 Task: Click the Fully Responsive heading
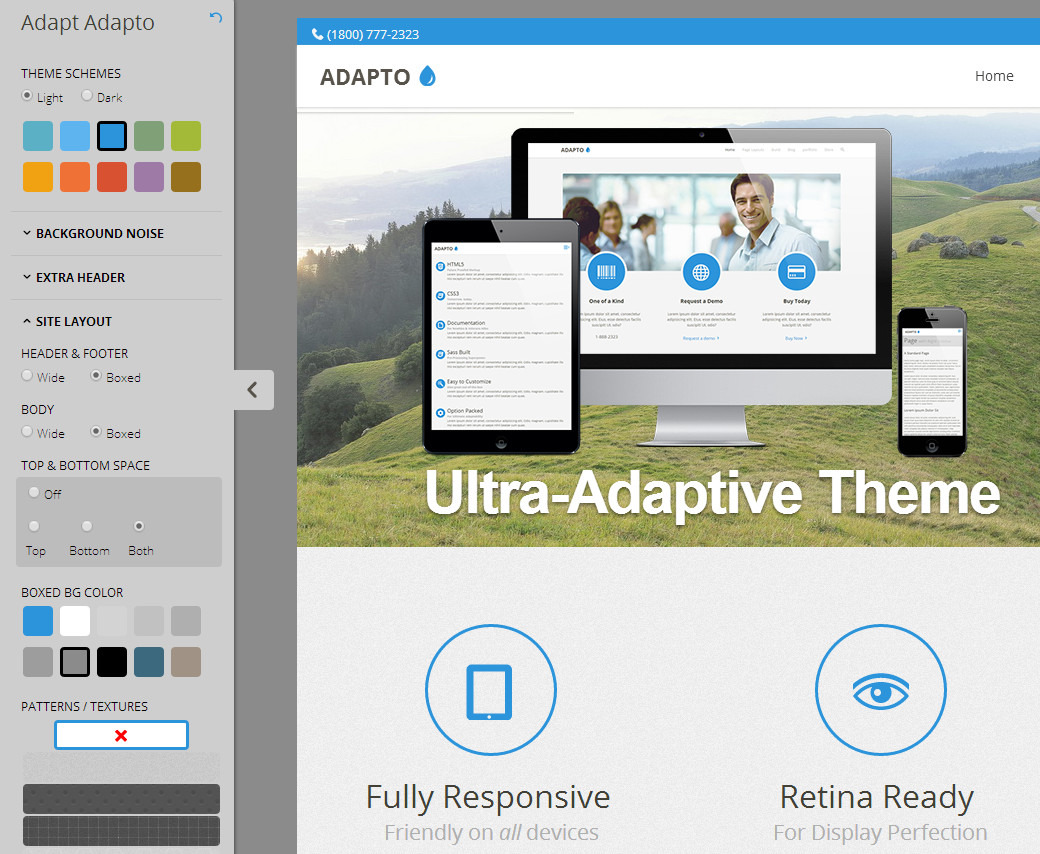487,797
